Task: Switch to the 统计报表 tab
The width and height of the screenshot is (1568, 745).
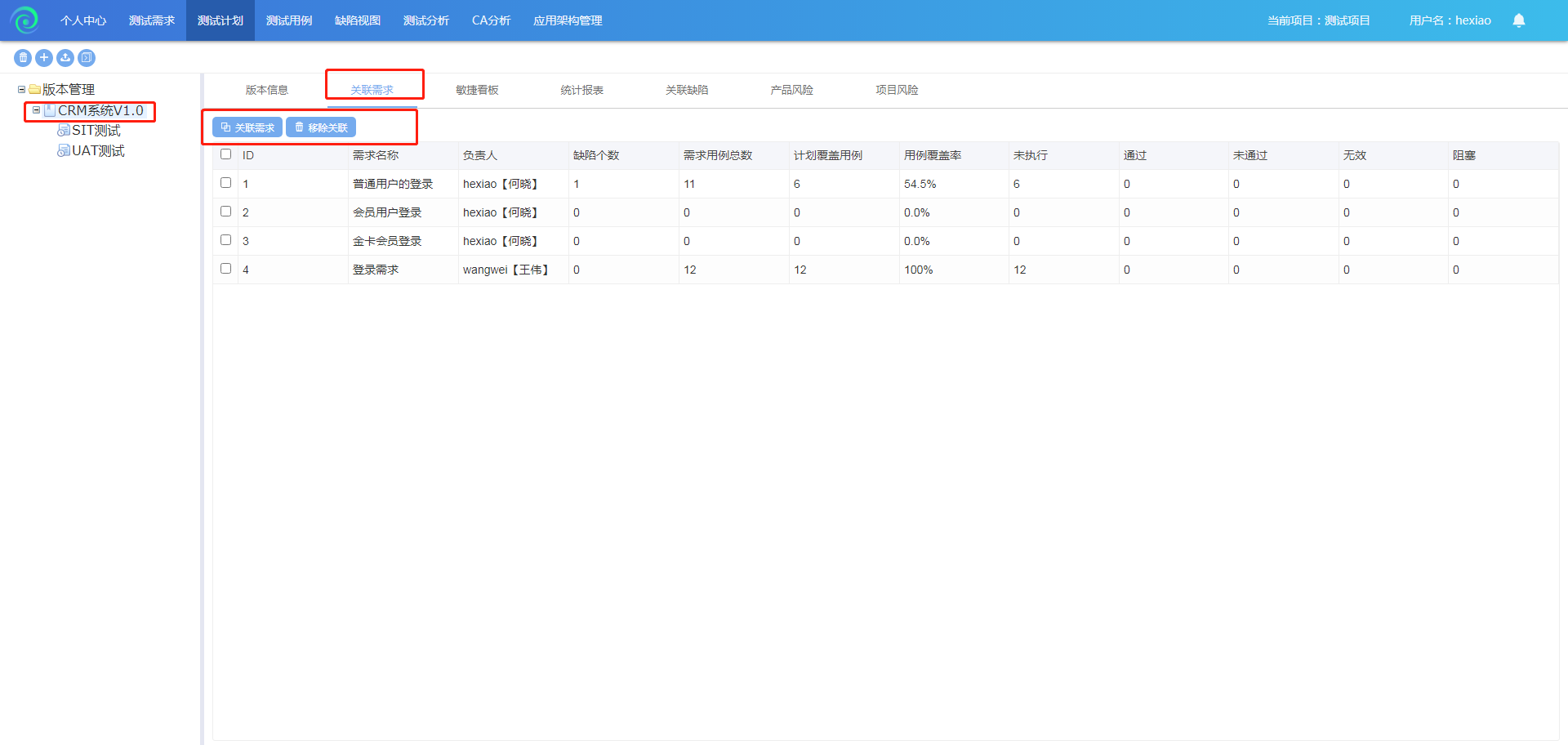Action: click(x=581, y=90)
